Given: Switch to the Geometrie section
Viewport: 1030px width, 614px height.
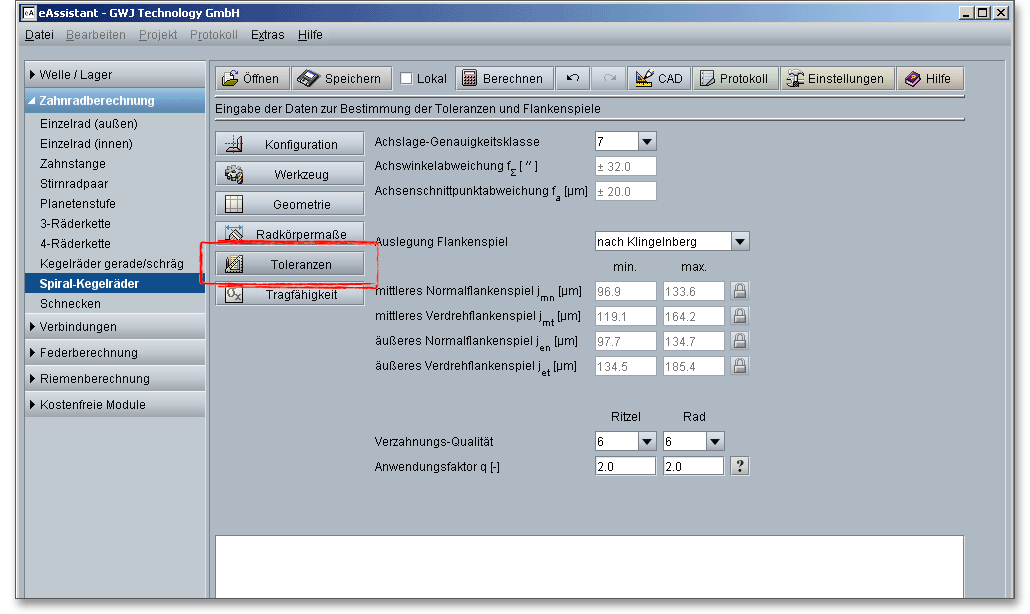Looking at the screenshot, I should pyautogui.click(x=290, y=204).
